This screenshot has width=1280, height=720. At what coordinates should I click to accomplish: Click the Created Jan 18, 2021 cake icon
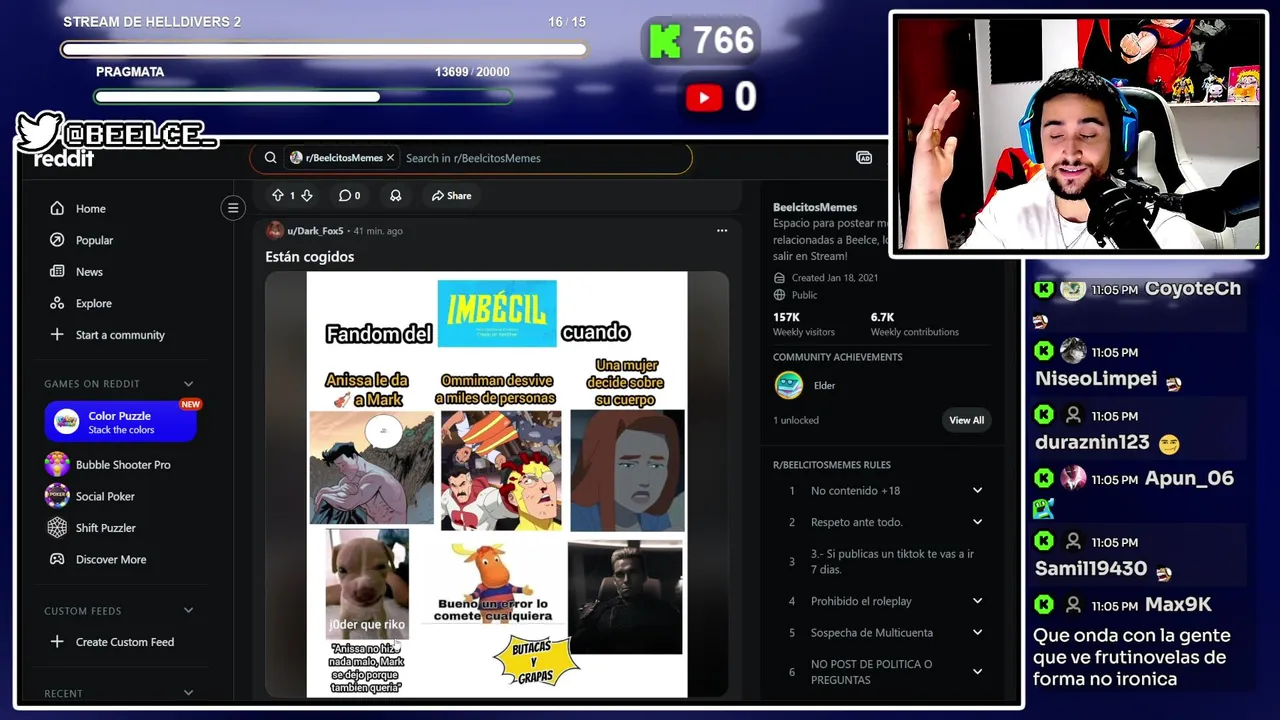point(780,278)
